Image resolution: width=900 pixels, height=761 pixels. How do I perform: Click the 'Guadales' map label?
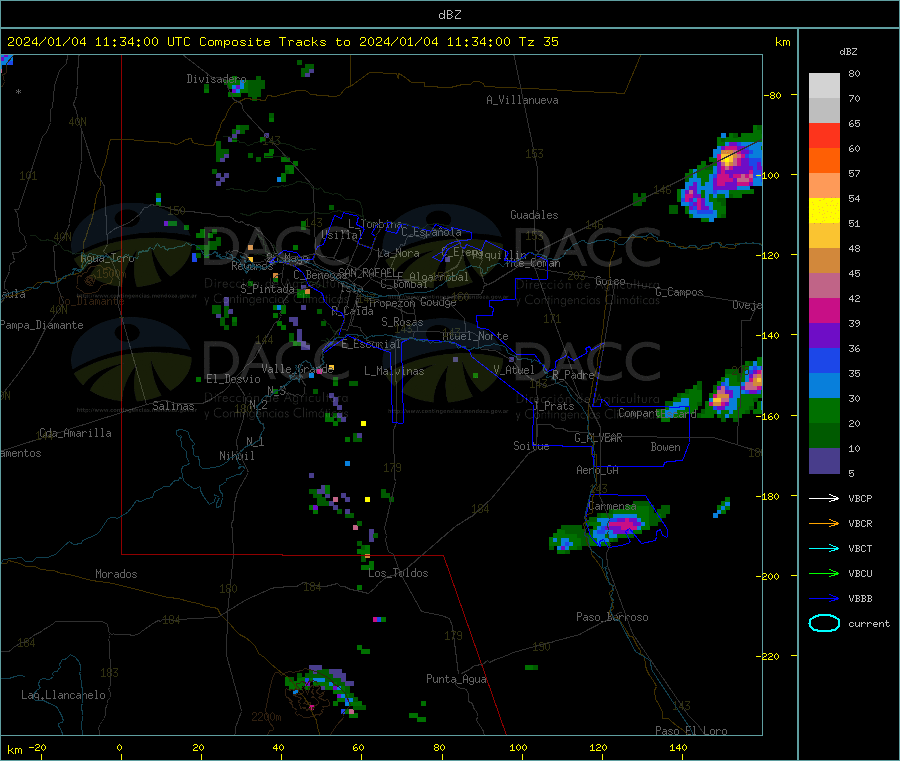click(x=534, y=215)
